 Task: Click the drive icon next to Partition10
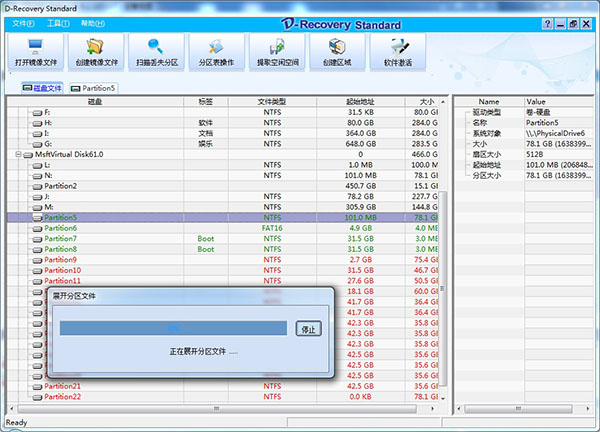coord(37,271)
